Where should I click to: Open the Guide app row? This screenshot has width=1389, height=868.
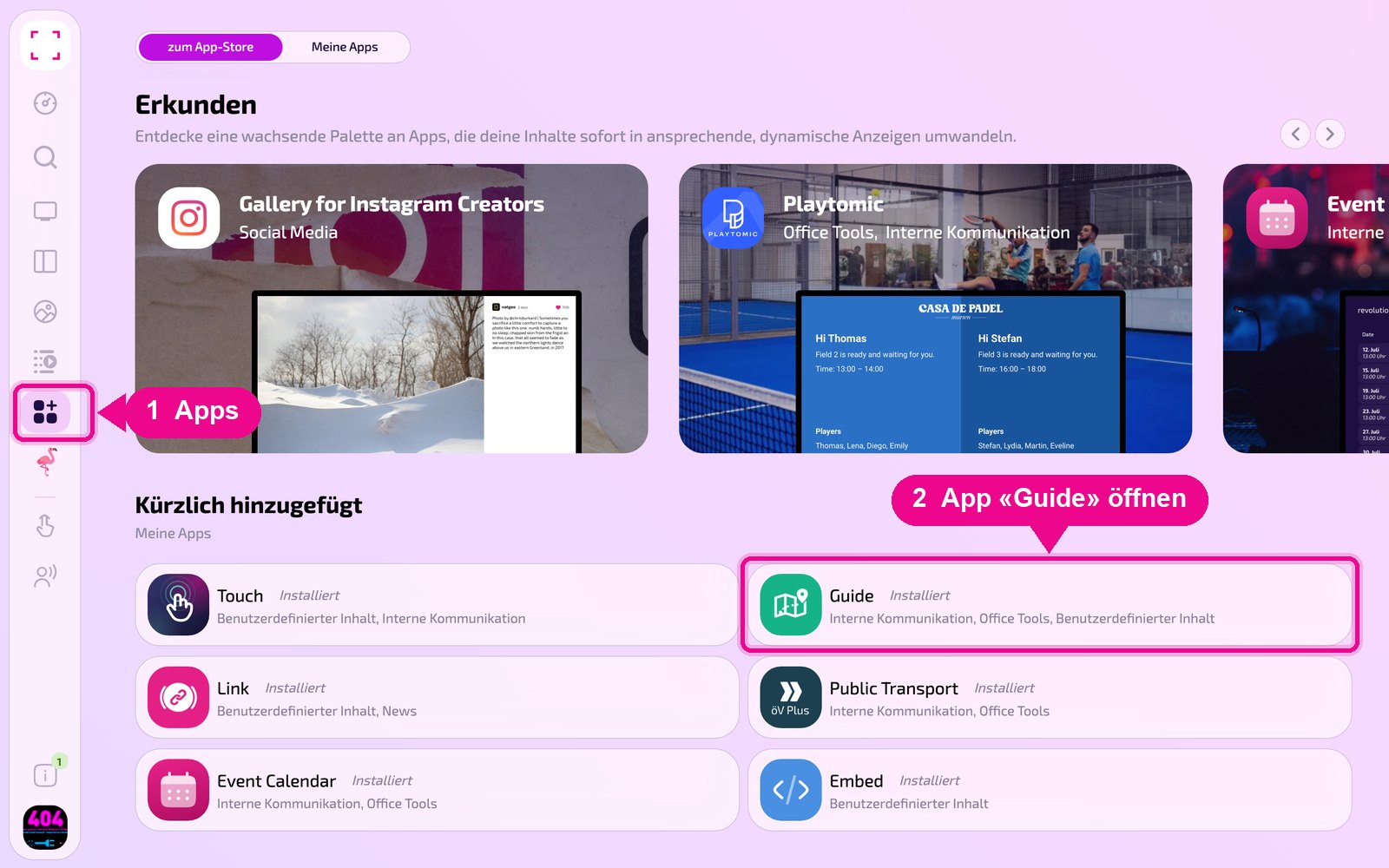click(1050, 604)
